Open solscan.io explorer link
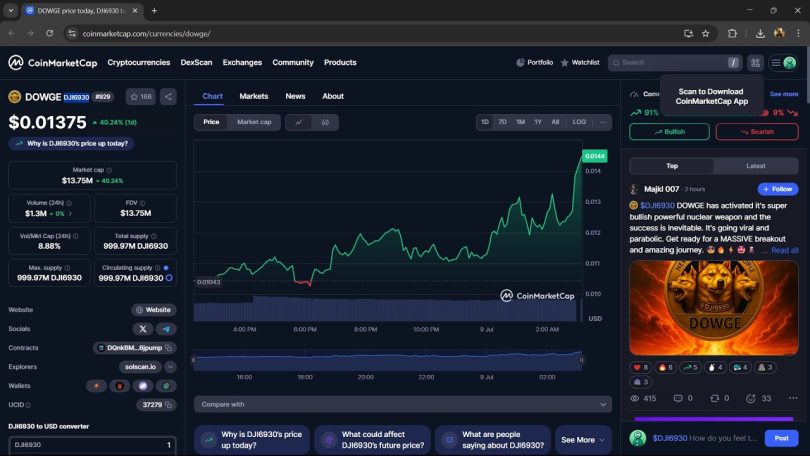This screenshot has width=810, height=456. click(141, 367)
